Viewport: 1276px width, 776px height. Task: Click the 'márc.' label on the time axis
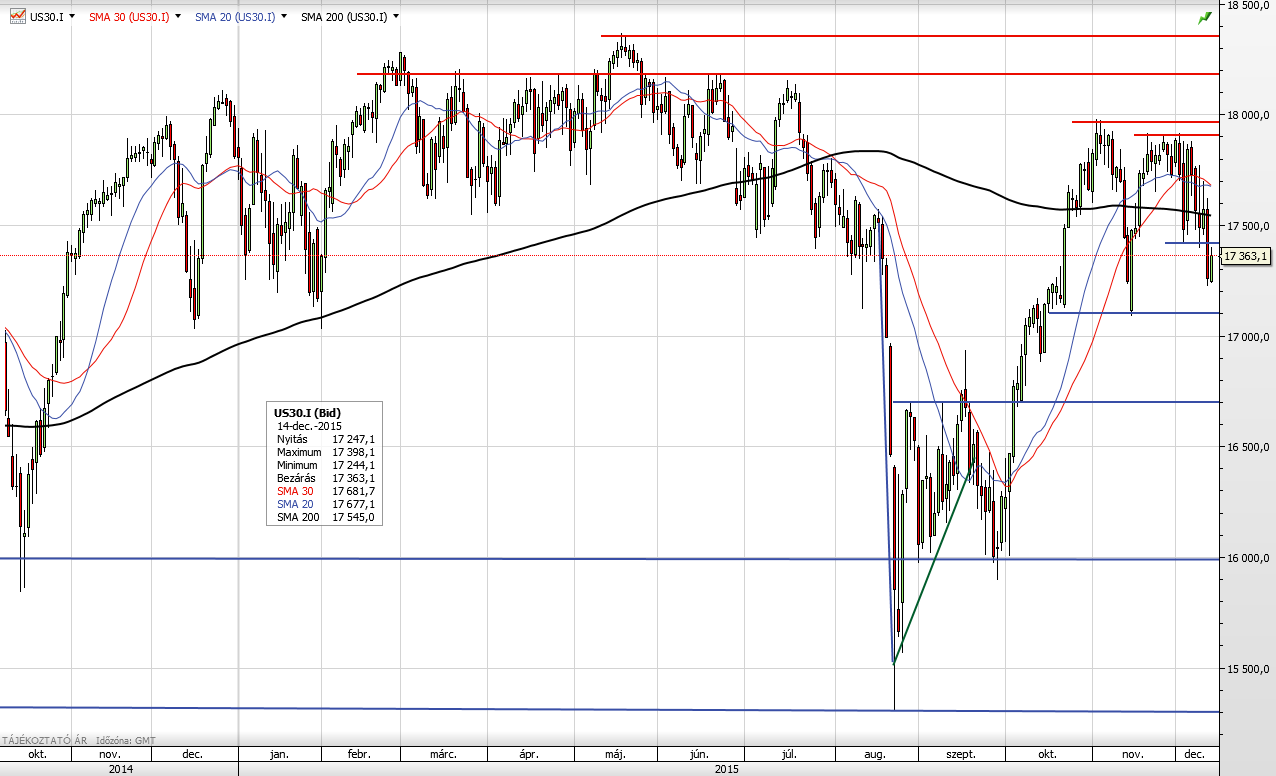[444, 754]
